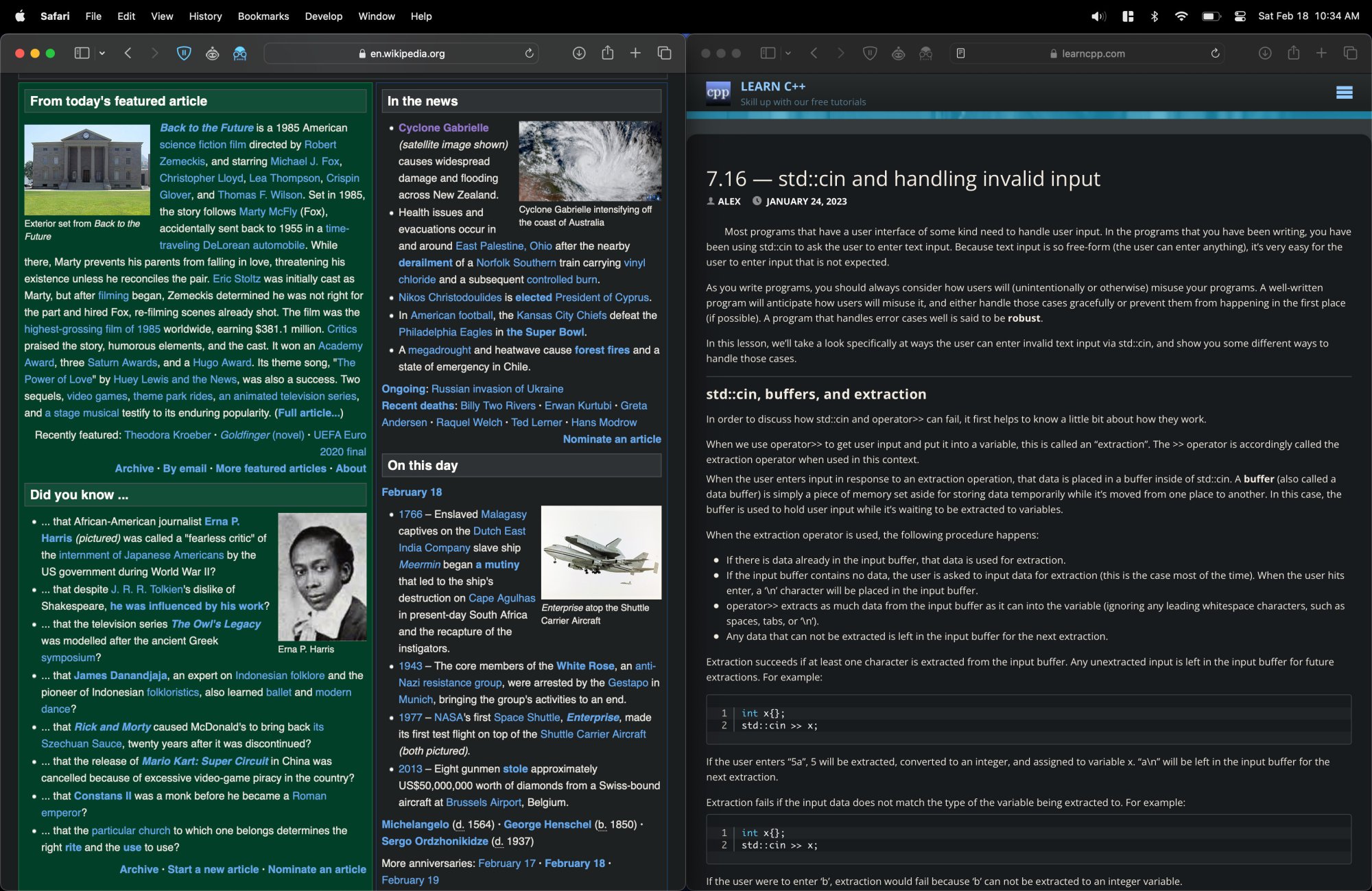The width and height of the screenshot is (1372, 891).
Task: Open the volume control in the menu bar
Action: (x=1098, y=16)
